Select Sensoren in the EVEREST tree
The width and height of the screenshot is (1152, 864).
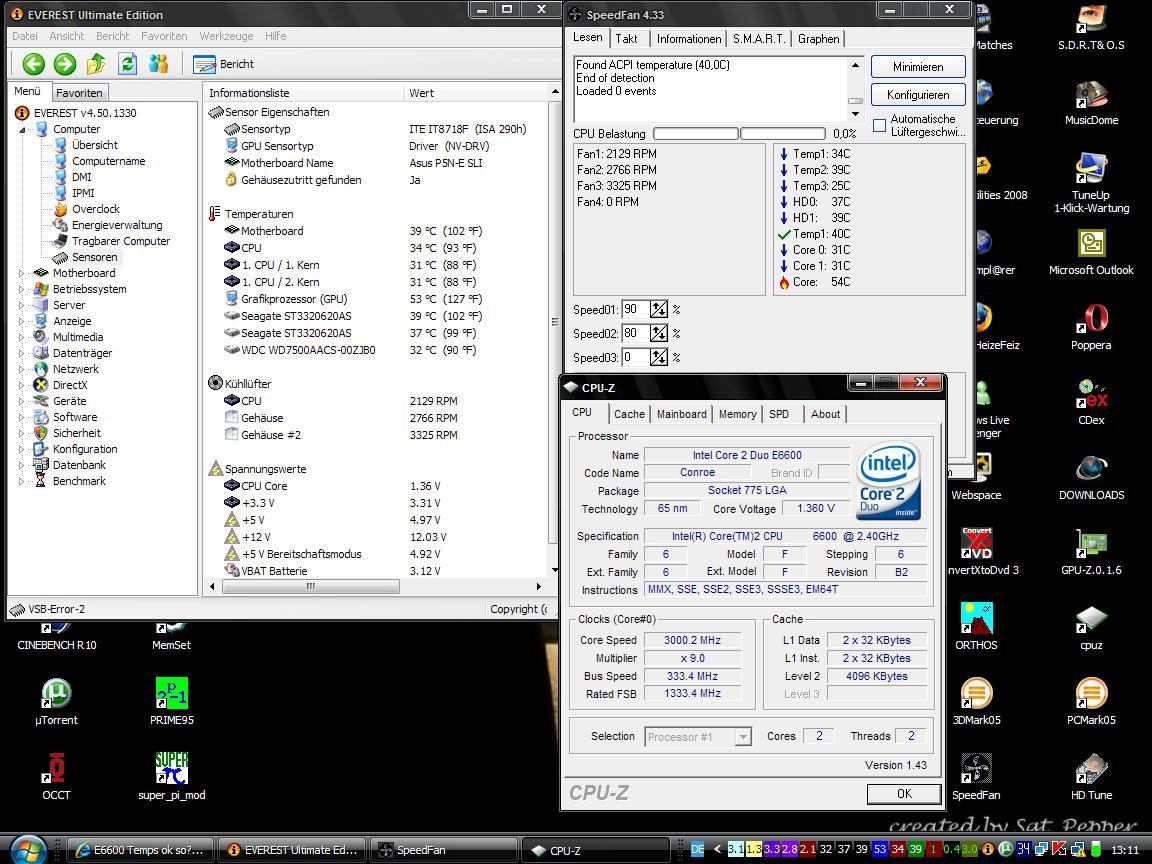pyautogui.click(x=94, y=257)
